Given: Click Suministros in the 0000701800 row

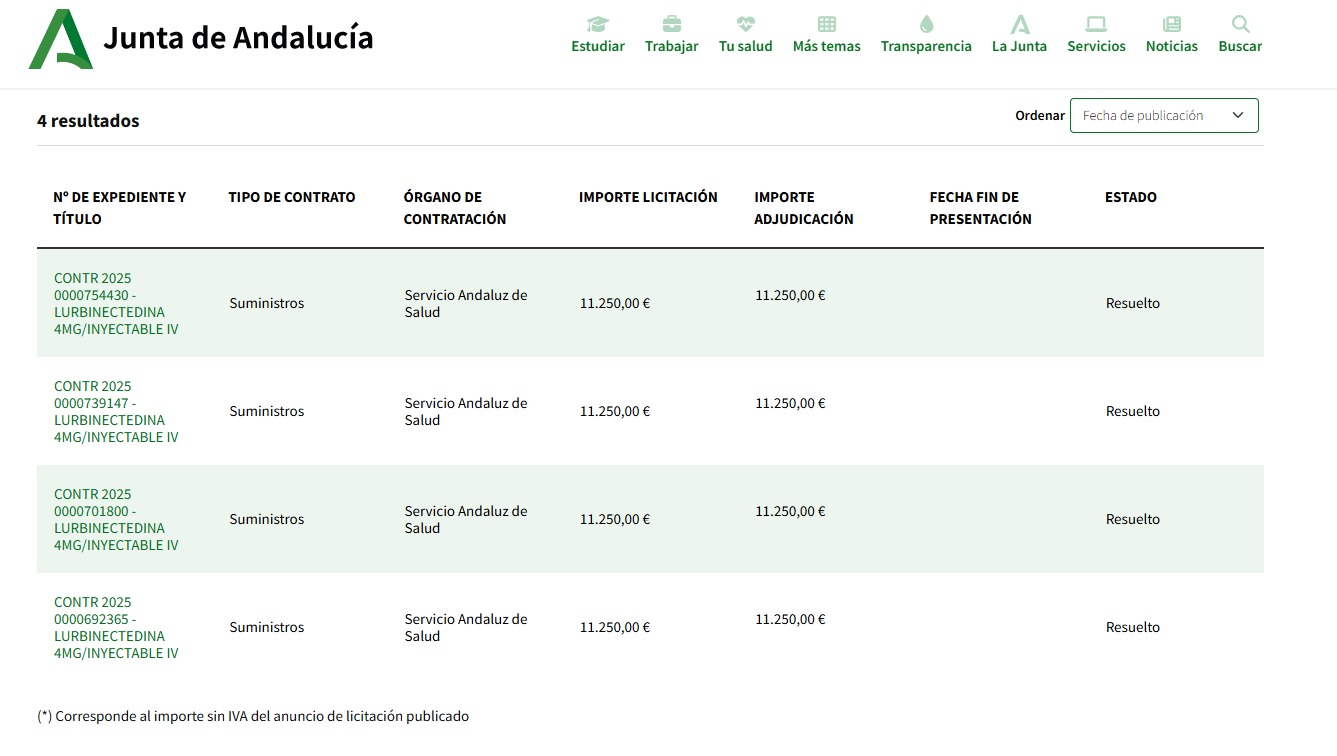Looking at the screenshot, I should point(267,519).
